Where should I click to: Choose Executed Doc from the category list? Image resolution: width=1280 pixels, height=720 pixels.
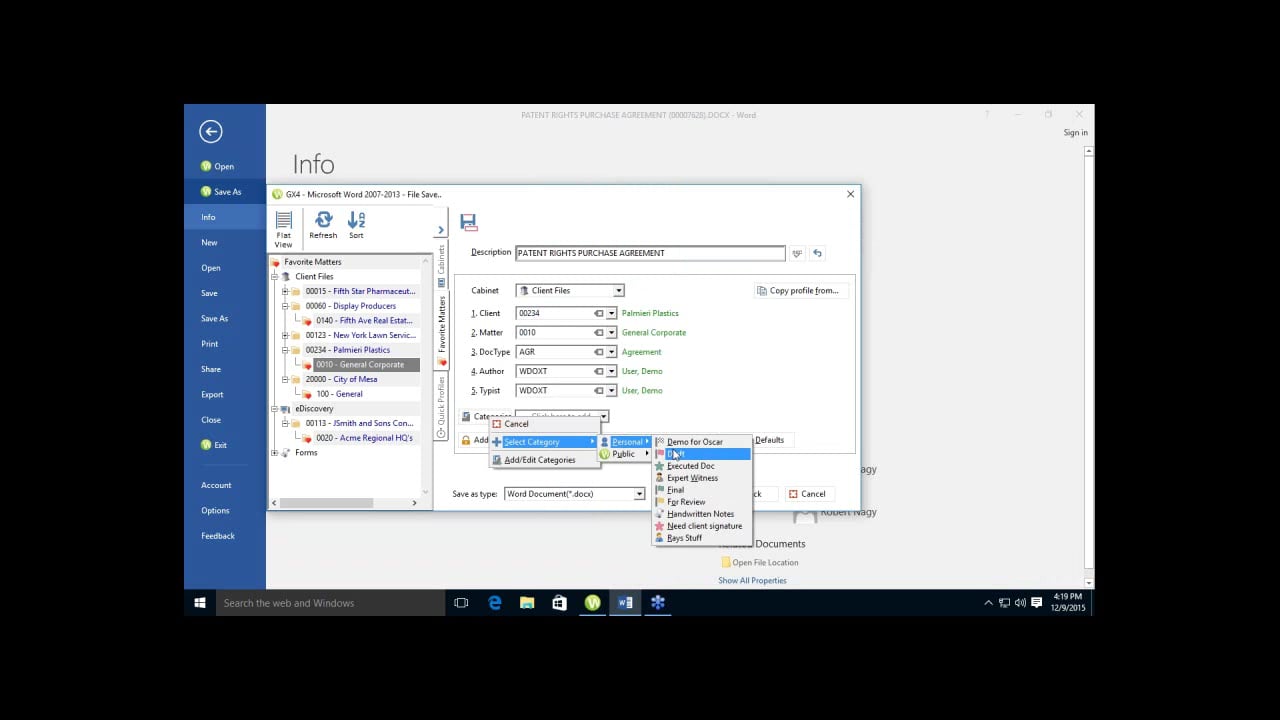coord(690,466)
